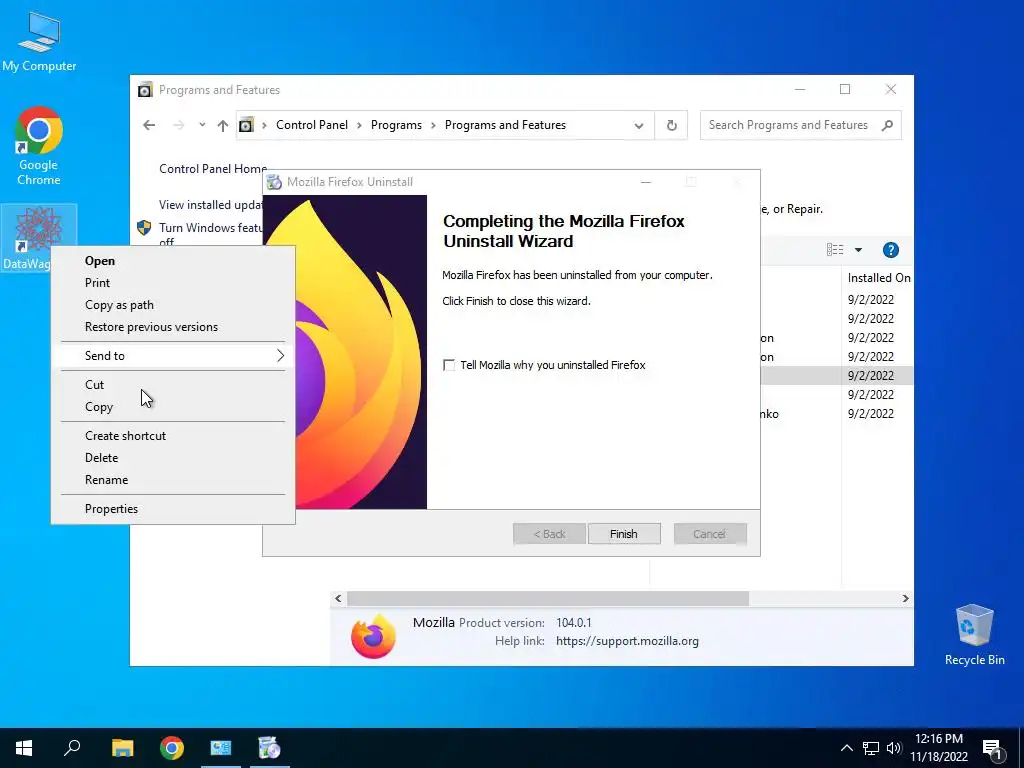Open the view options dropdown arrow

pyautogui.click(x=858, y=249)
